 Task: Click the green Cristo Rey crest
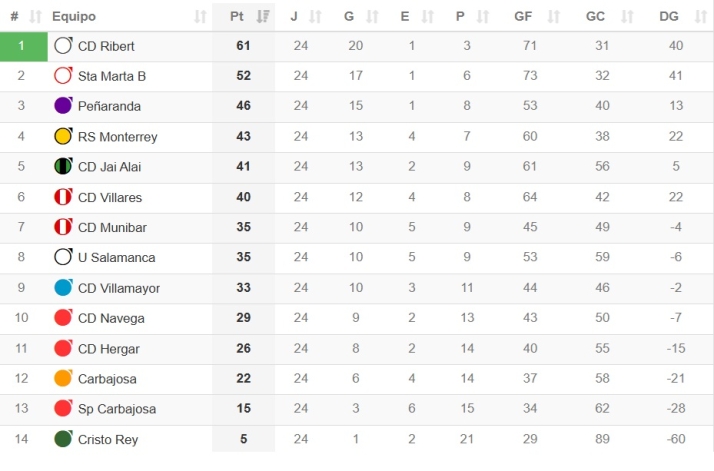(x=63, y=439)
